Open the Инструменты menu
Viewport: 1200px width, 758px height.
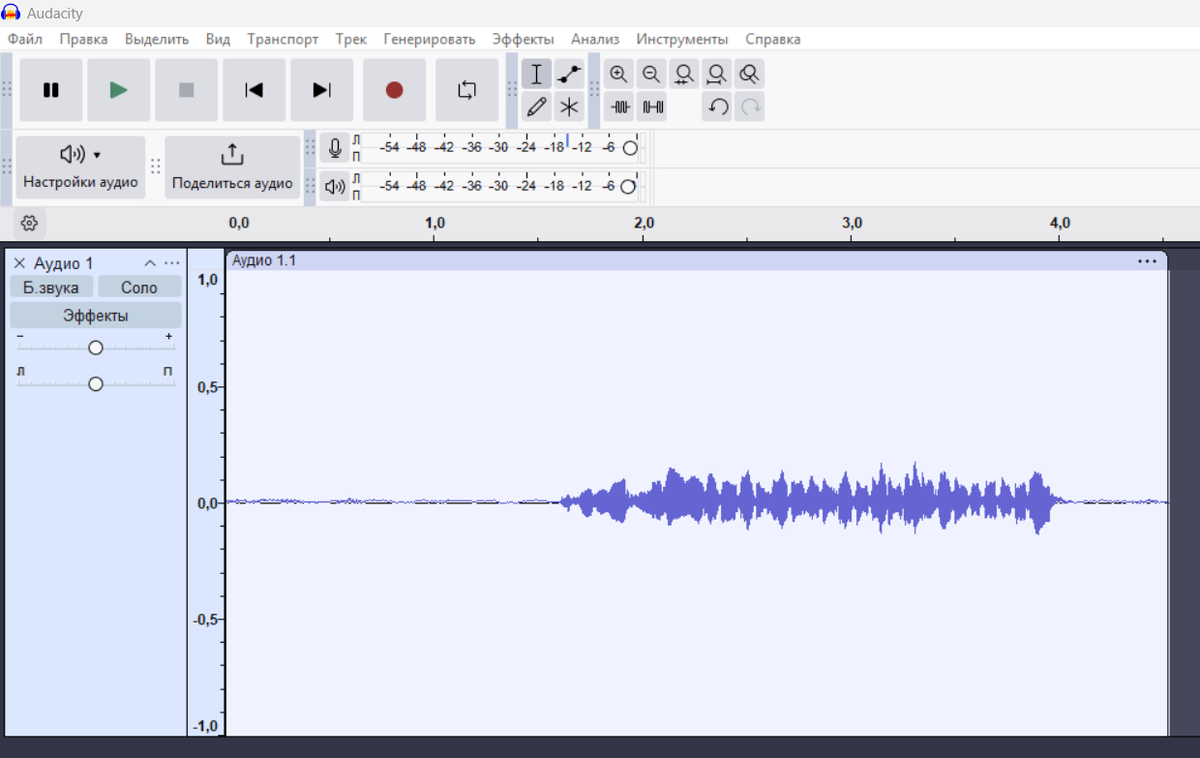(682, 39)
